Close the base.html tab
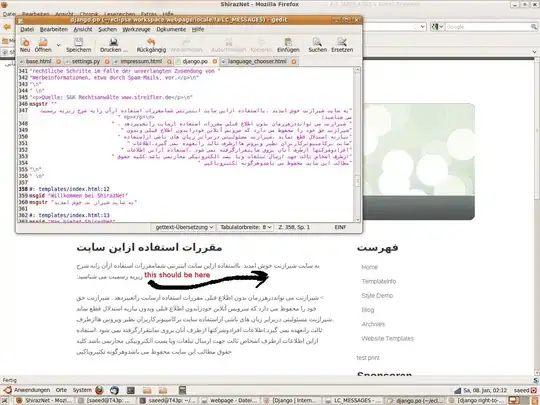The height and width of the screenshot is (405, 540). (x=58, y=62)
